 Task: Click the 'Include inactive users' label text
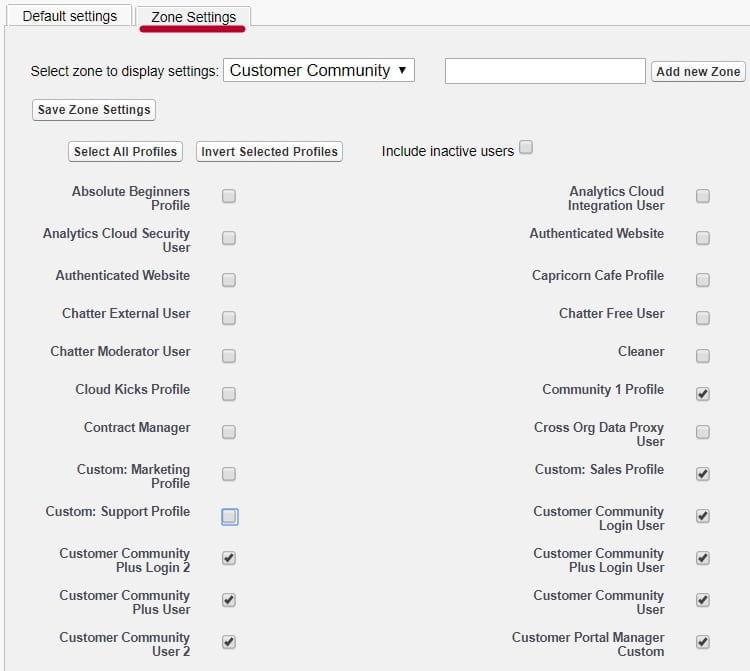pos(448,151)
